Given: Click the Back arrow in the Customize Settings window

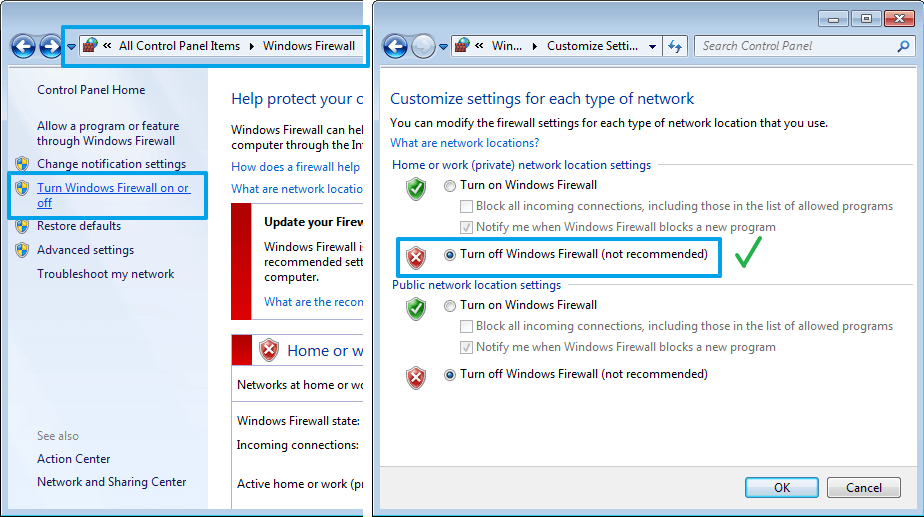Looking at the screenshot, I should 395,46.
